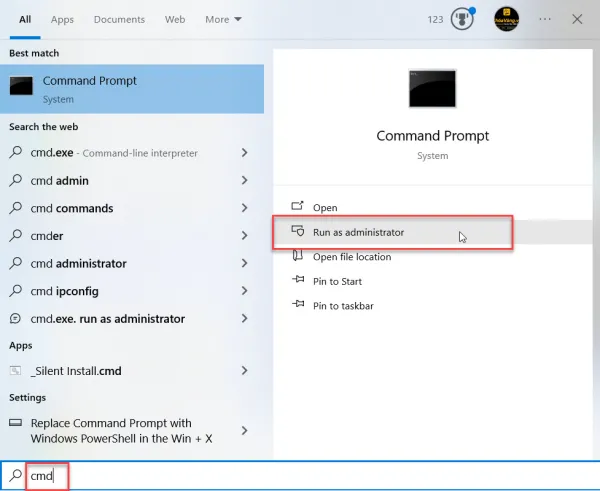
Task: Click the Command Prompt icon in best match
Action: point(21,85)
